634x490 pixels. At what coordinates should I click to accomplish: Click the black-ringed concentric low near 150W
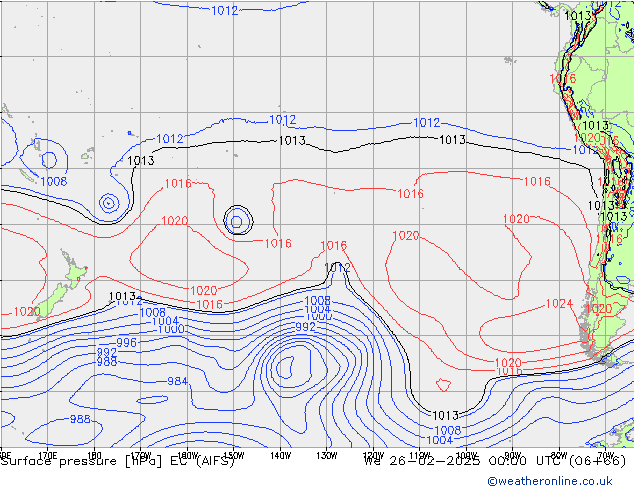tap(238, 221)
